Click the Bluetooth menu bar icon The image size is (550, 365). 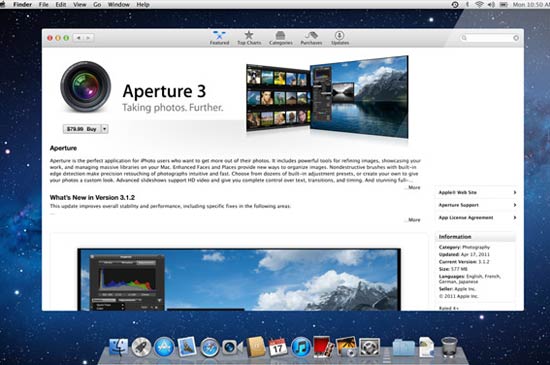pos(467,5)
